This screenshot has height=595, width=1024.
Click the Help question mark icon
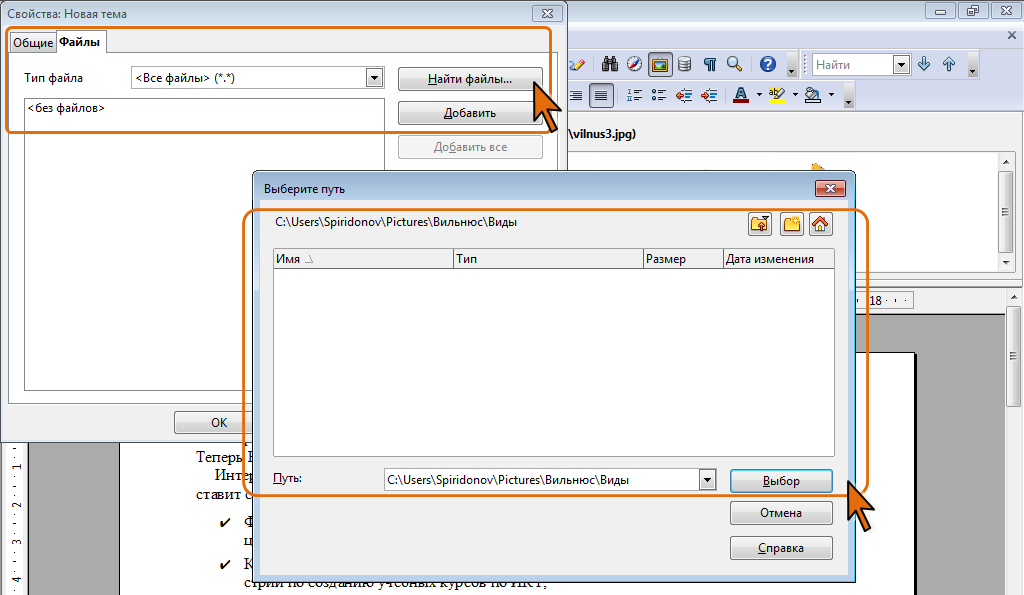(x=767, y=64)
